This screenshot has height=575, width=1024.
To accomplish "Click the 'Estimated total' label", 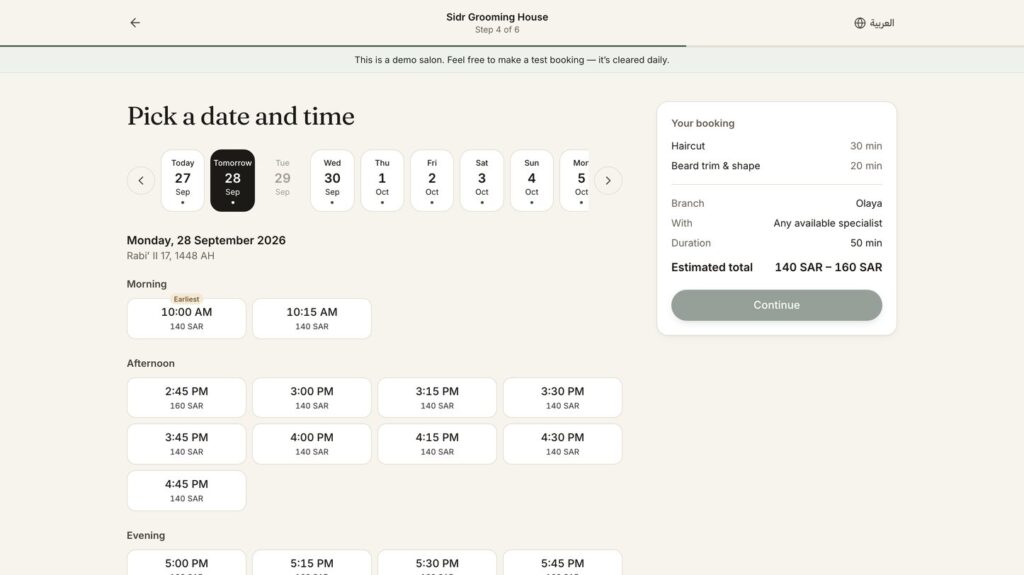I will point(712,267).
